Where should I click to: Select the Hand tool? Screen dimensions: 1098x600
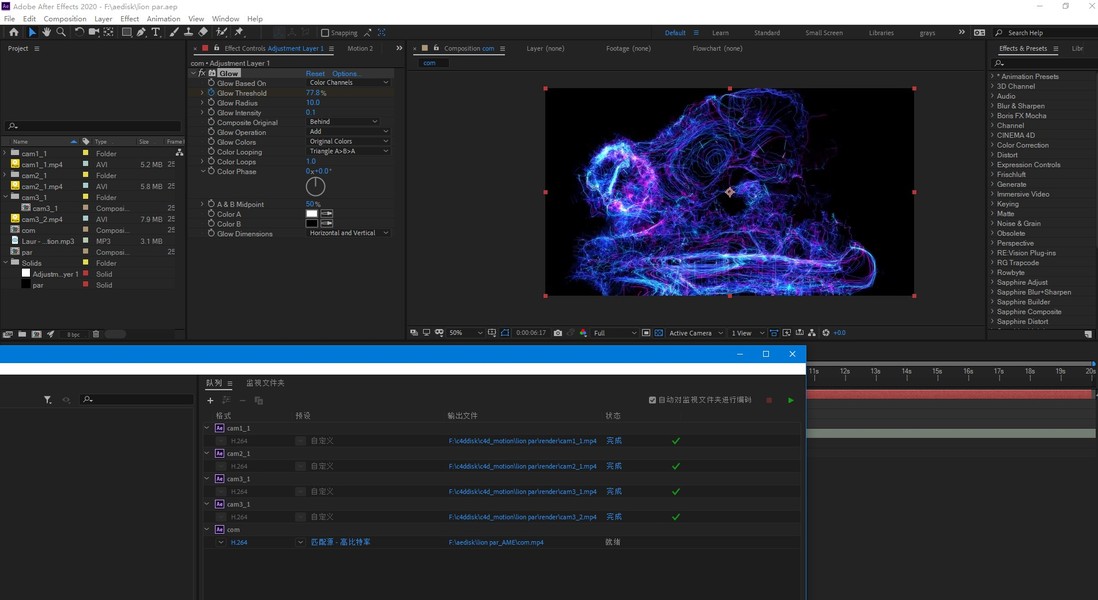coord(46,32)
